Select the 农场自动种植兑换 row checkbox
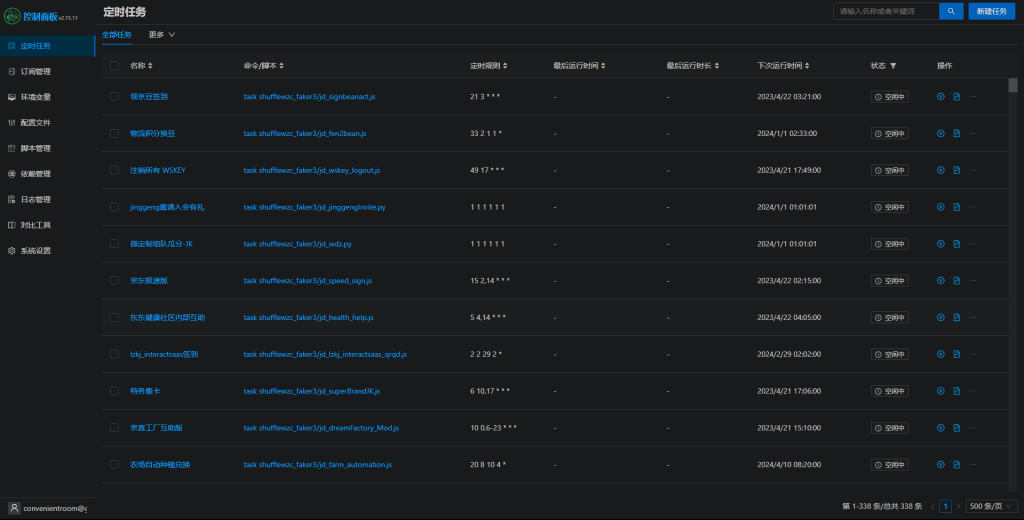The height and width of the screenshot is (520, 1024). click(x=114, y=465)
